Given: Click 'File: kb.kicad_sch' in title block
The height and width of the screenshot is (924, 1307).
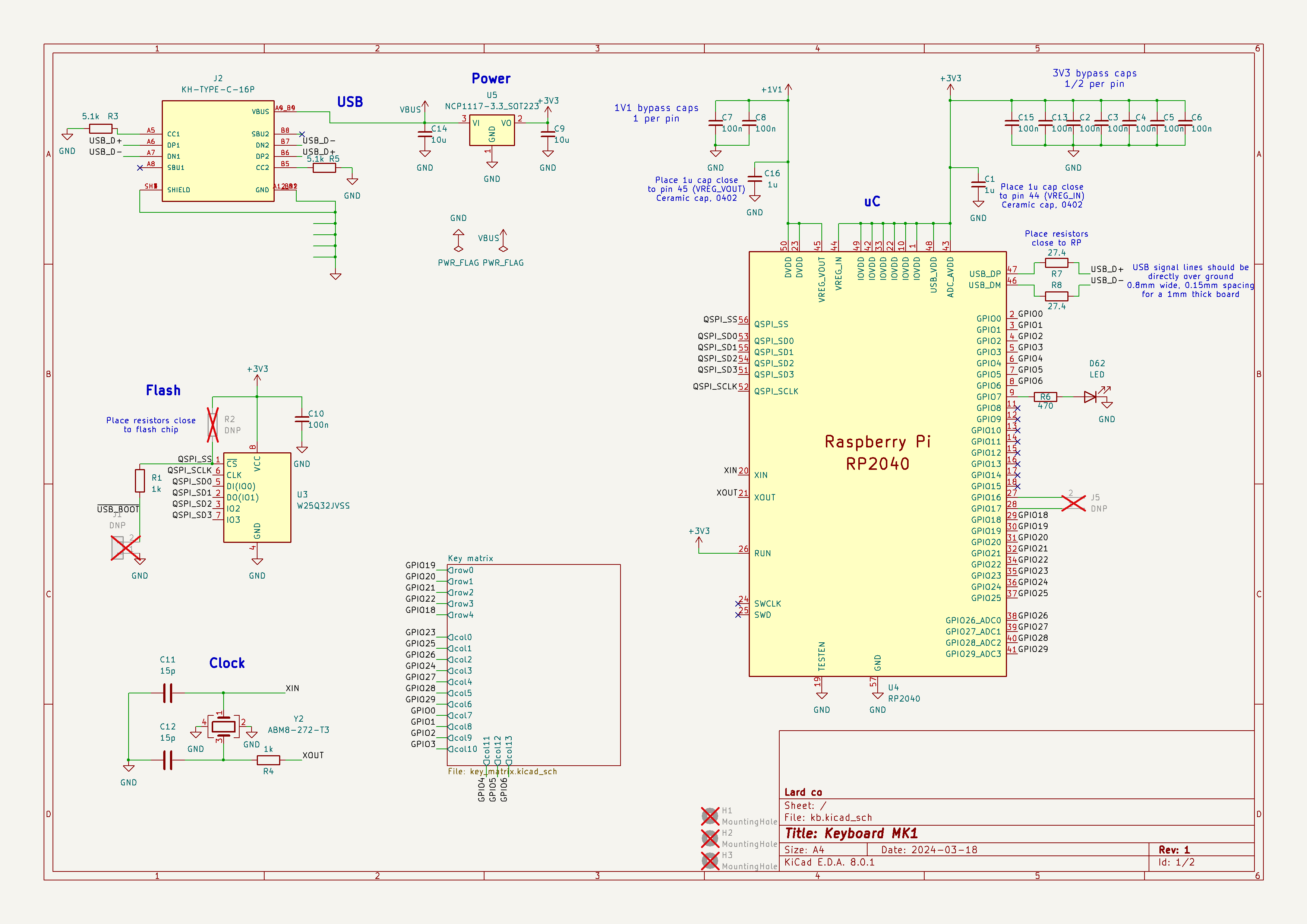Looking at the screenshot, I should pos(828,817).
